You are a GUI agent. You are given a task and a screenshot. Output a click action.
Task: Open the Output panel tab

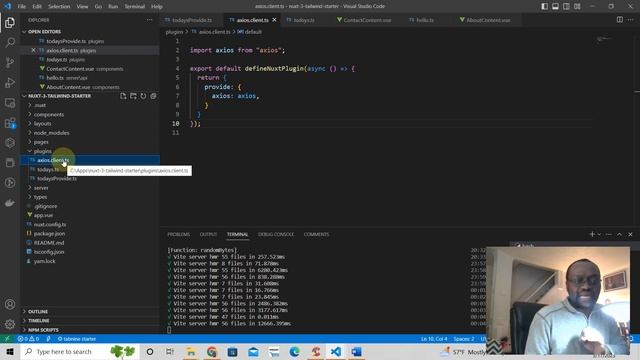click(x=208, y=234)
